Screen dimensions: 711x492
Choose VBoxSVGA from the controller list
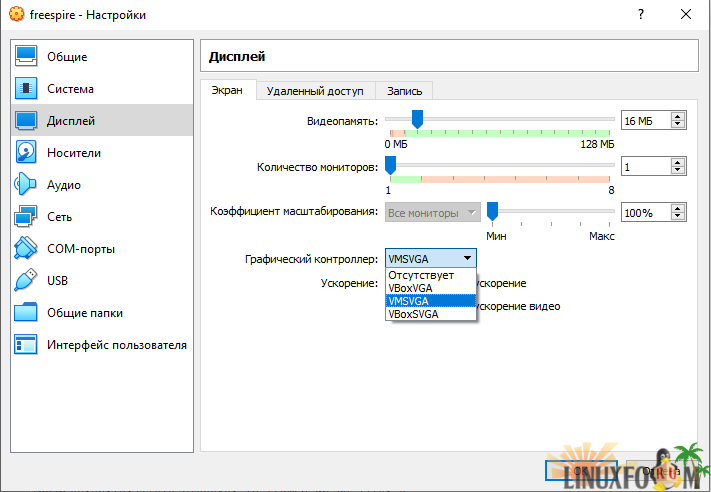(419, 313)
